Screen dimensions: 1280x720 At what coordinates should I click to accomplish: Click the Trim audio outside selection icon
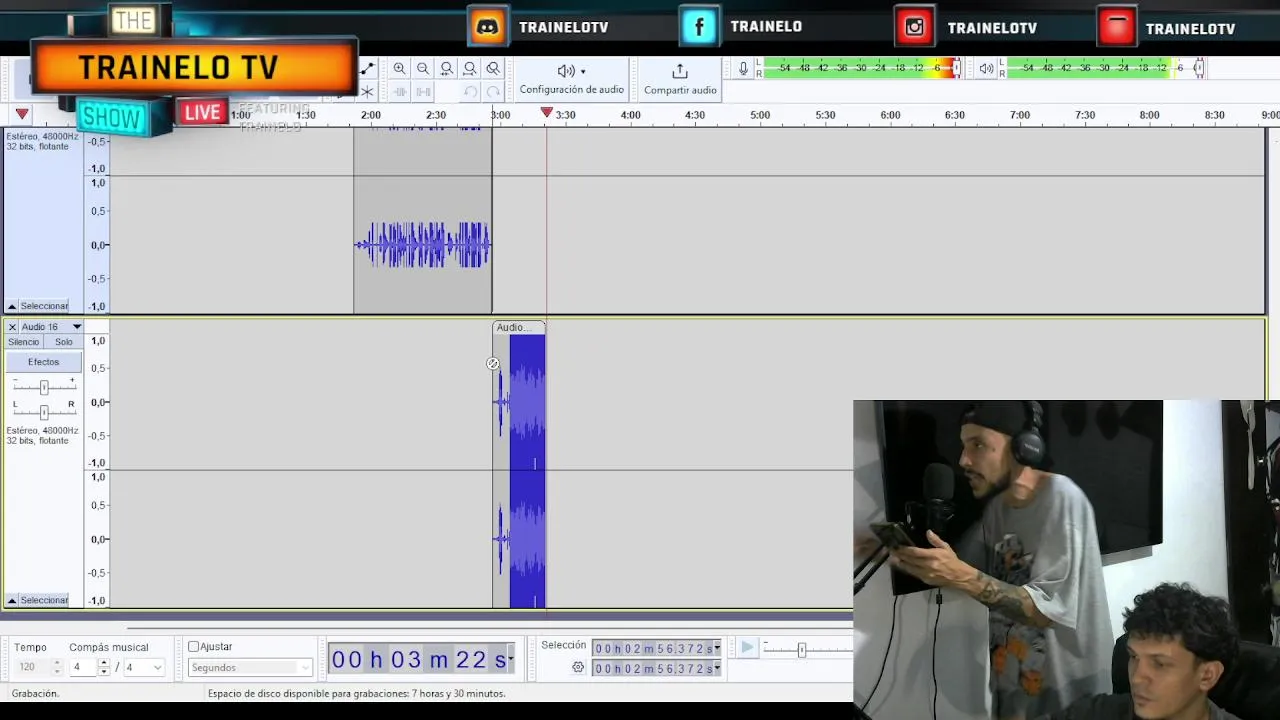click(399, 92)
